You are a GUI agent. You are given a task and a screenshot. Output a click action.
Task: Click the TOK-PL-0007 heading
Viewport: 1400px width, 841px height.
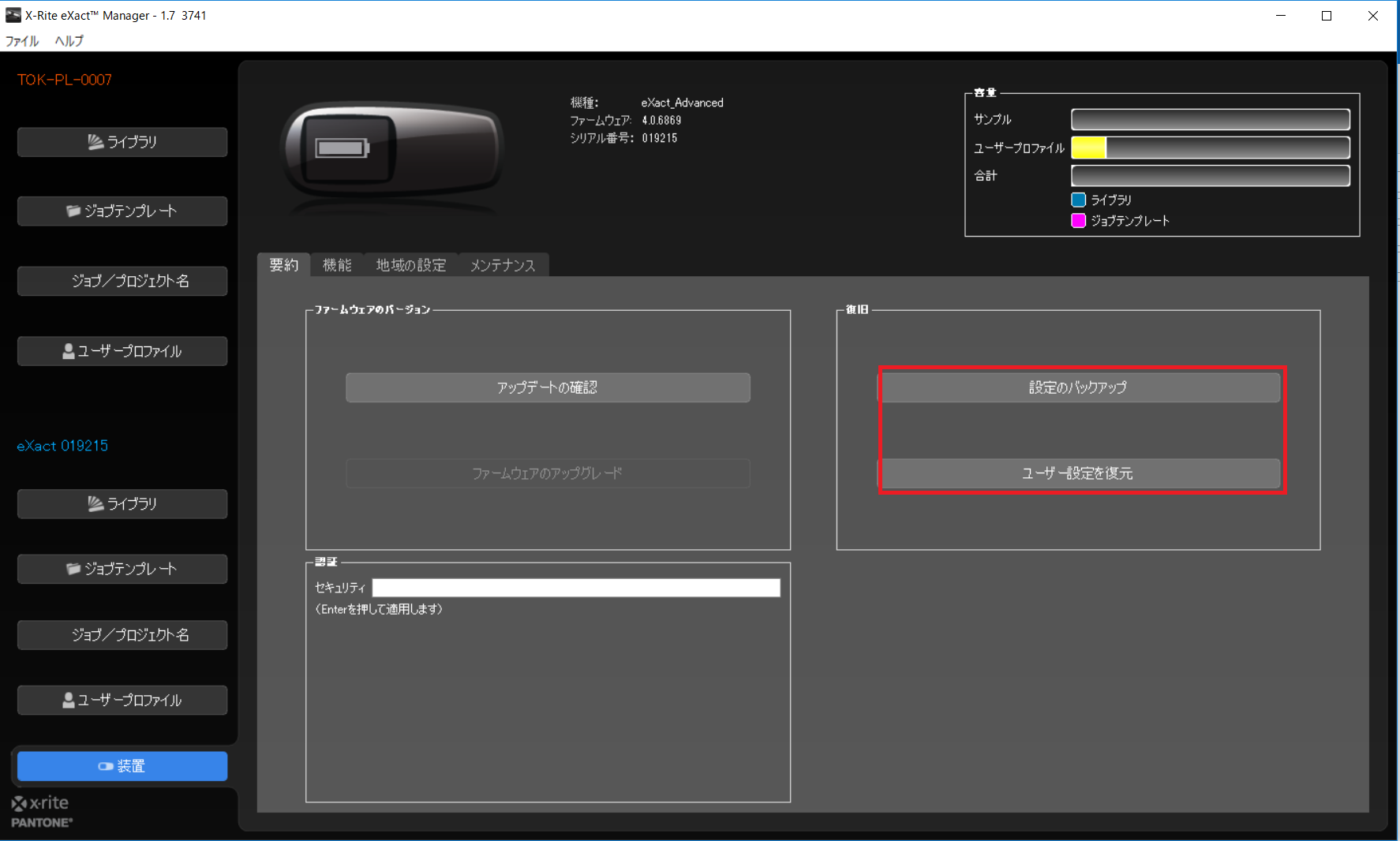65,80
